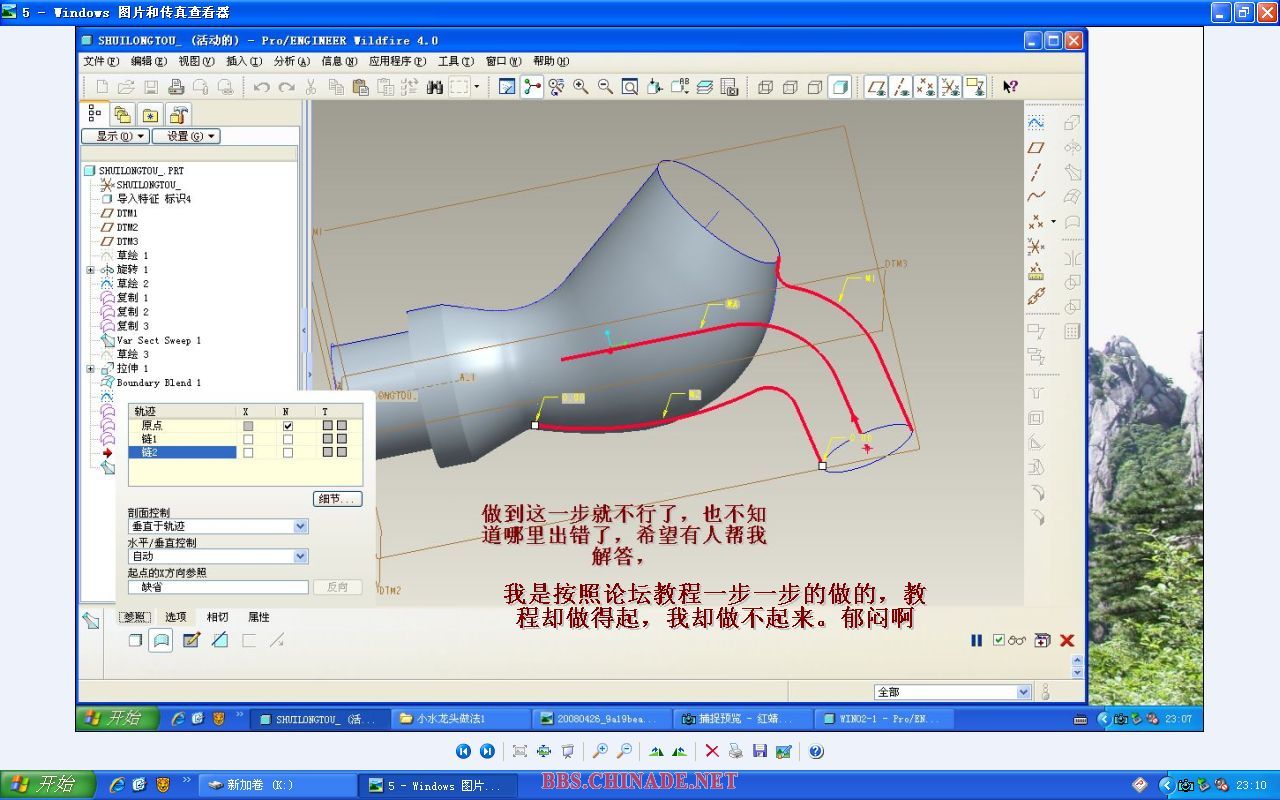Click the 起点的X方向参照 field showing 缺省
The image size is (1280, 800).
click(218, 587)
